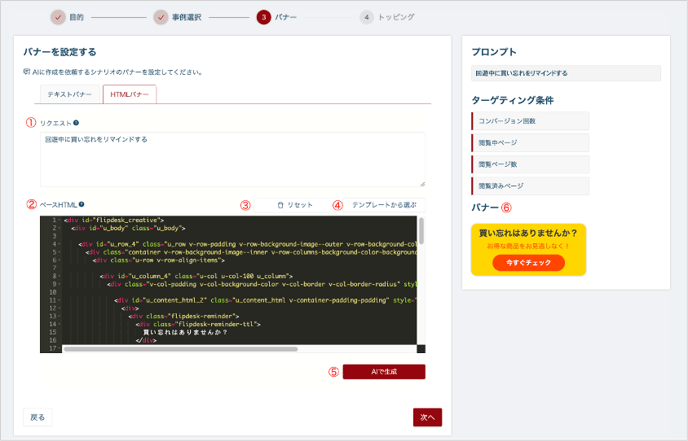Click the トッピング step label
The width and height of the screenshot is (688, 441).
(396, 18)
